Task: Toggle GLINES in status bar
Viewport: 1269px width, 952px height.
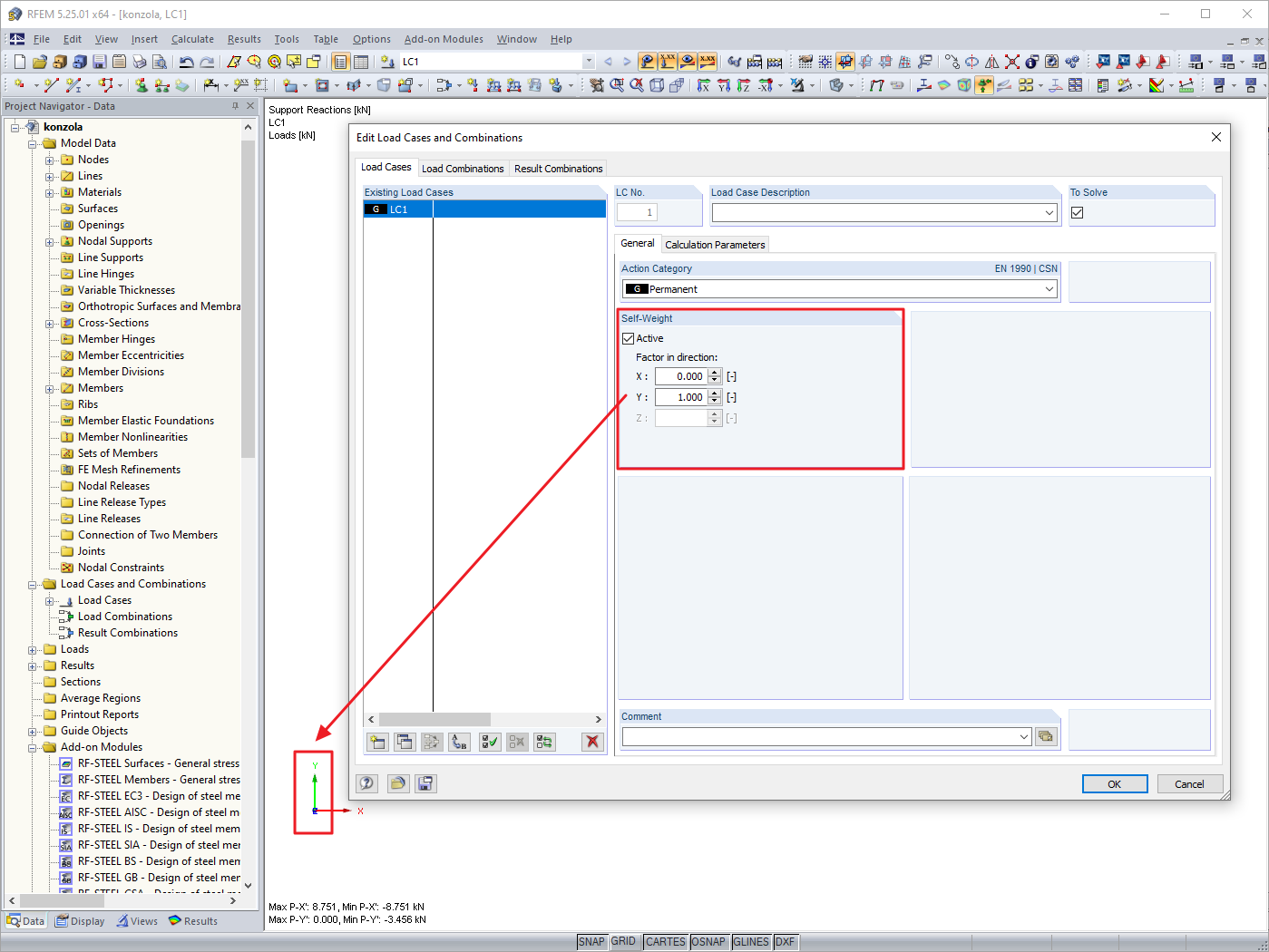Action: [x=751, y=942]
